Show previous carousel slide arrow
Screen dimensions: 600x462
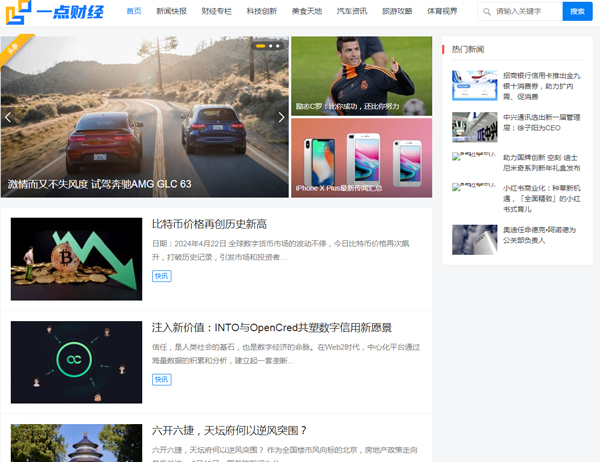point(8,117)
